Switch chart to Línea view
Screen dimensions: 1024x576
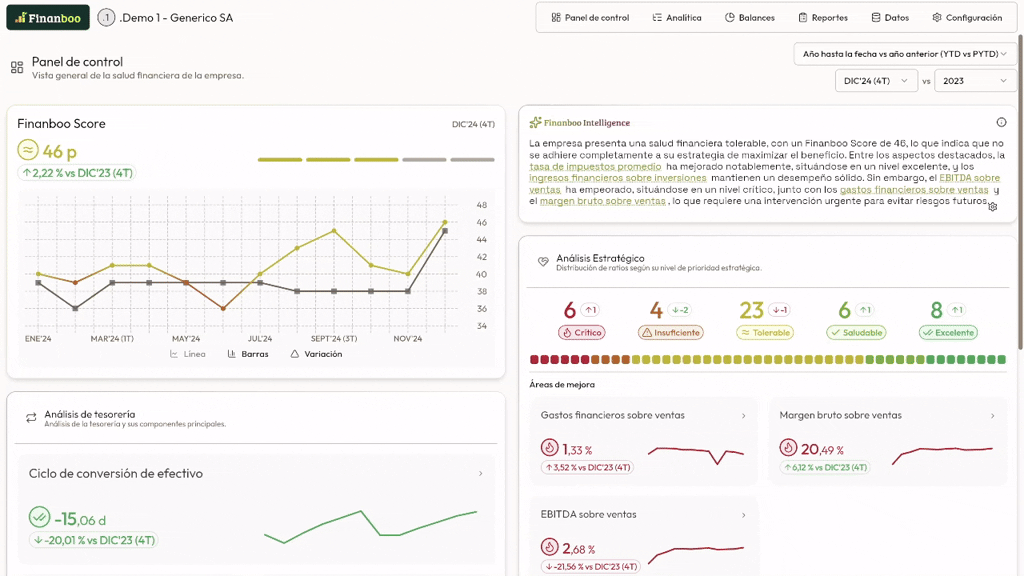(x=188, y=354)
